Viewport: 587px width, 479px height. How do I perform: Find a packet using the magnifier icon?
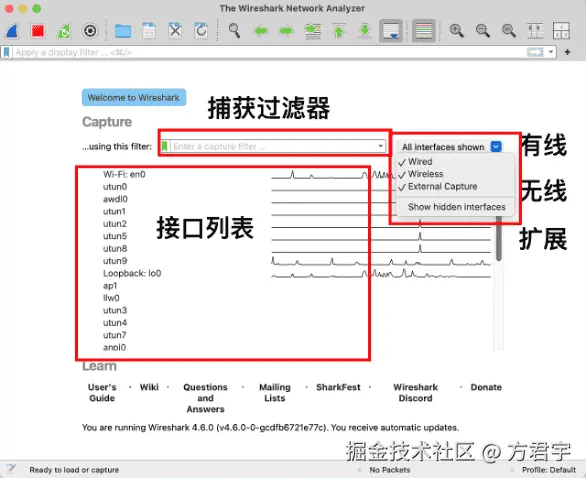tap(234, 31)
